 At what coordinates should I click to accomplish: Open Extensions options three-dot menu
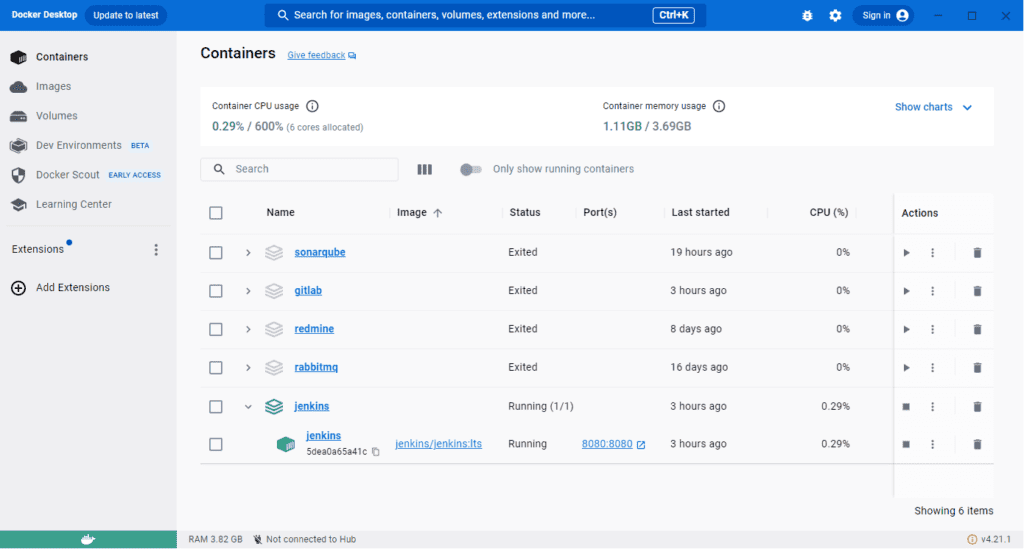coord(155,250)
